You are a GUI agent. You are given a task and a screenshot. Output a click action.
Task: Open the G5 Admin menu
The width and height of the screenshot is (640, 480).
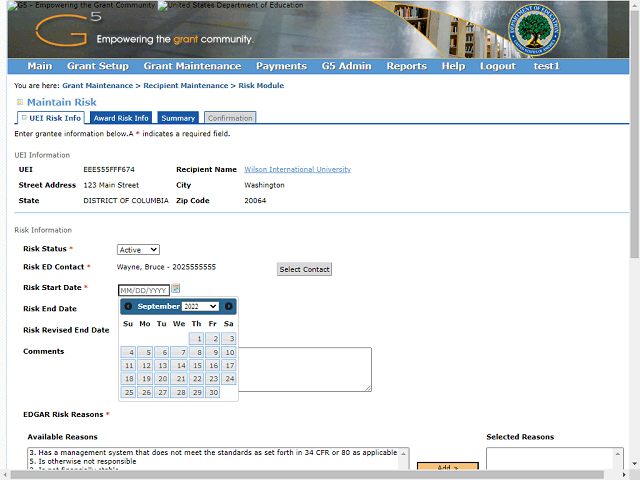pyautogui.click(x=347, y=66)
